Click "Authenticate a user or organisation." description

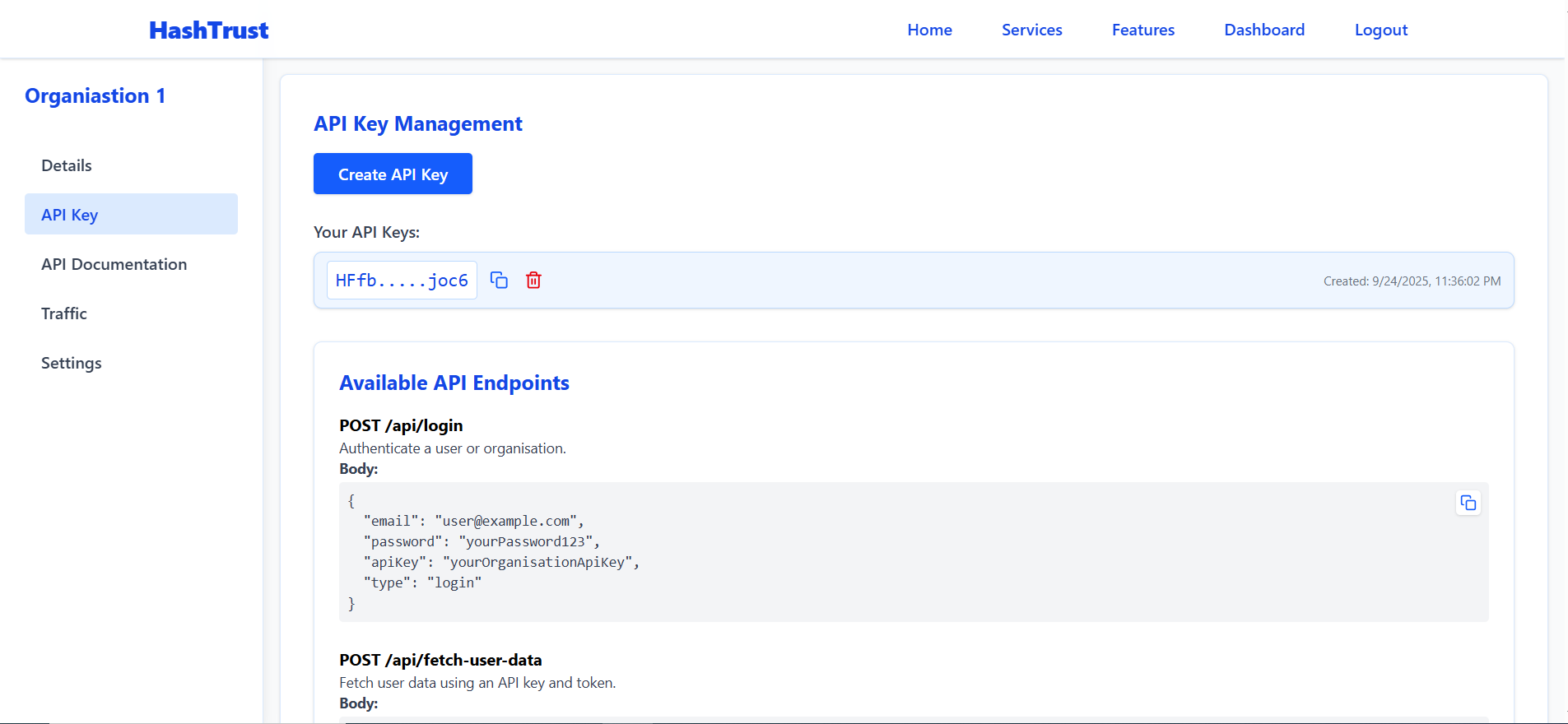453,448
